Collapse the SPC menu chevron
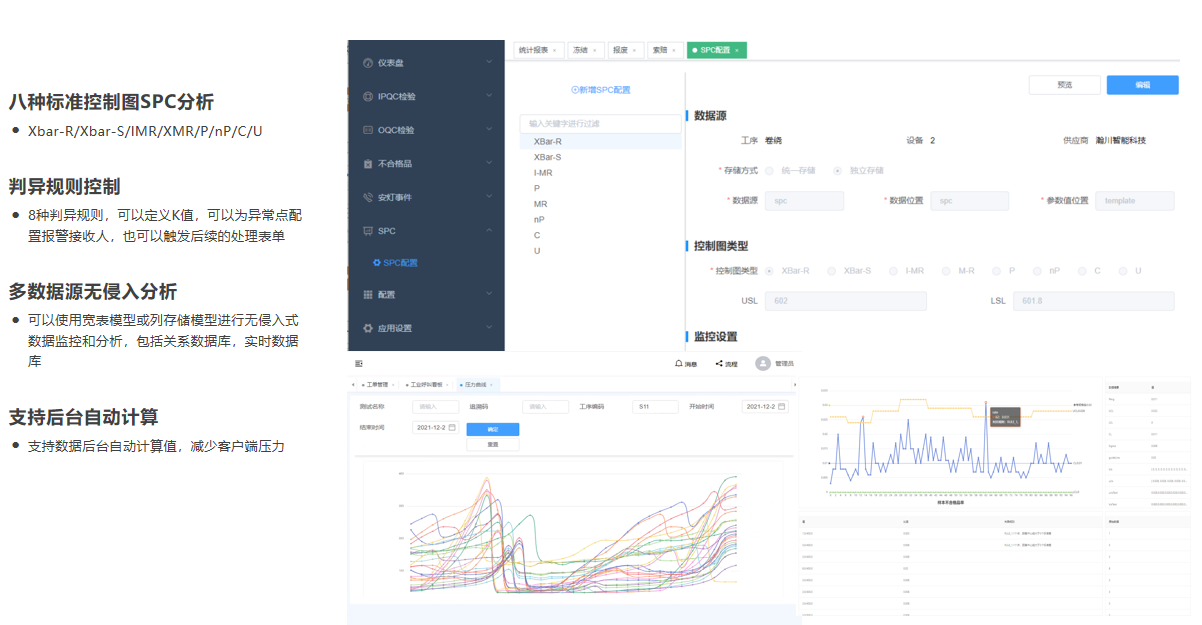The width and height of the screenshot is (1202, 625). pos(489,230)
